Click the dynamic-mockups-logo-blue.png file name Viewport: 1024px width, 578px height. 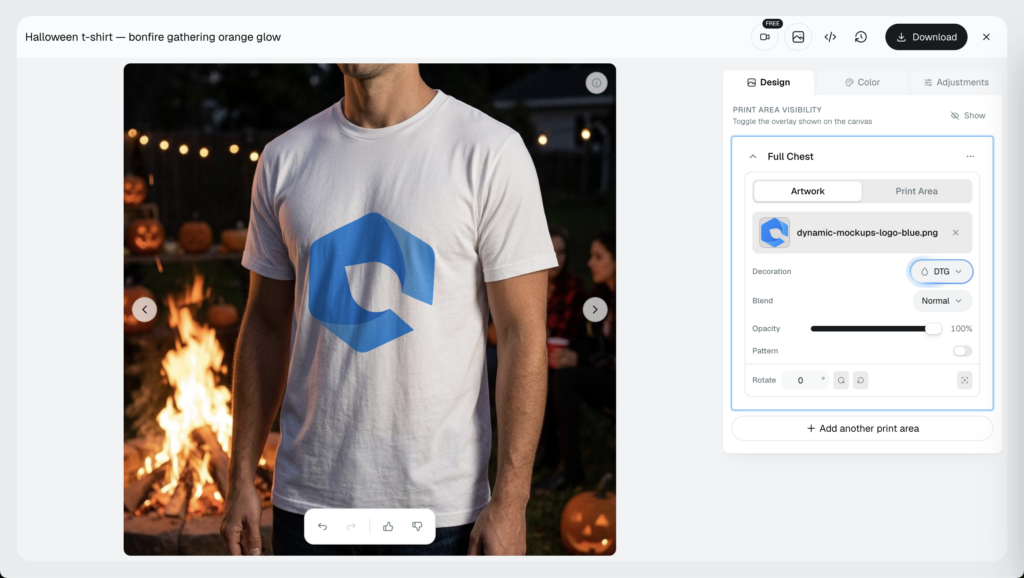click(x=867, y=233)
